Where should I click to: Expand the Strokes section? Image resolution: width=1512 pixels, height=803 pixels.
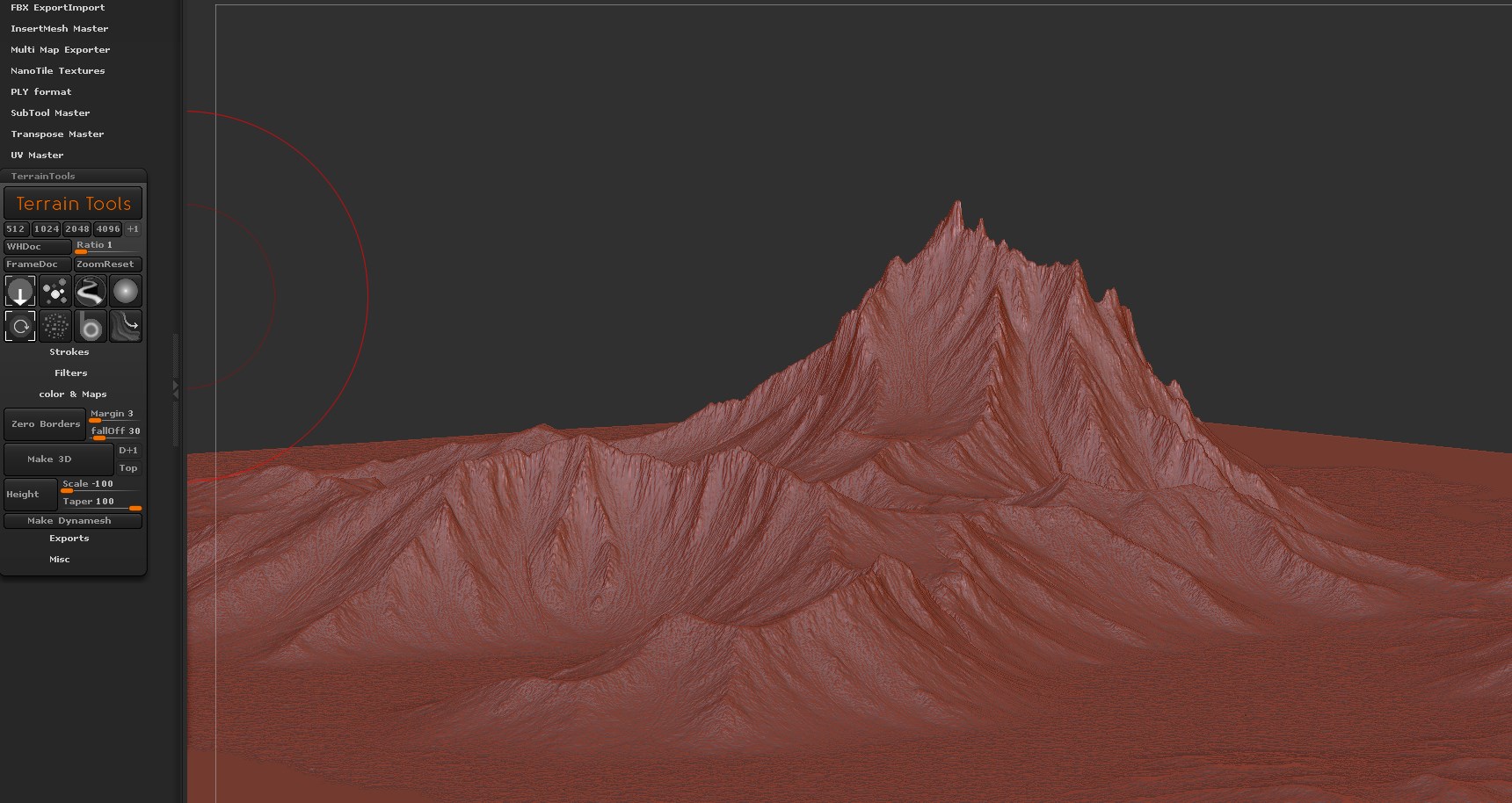click(69, 351)
